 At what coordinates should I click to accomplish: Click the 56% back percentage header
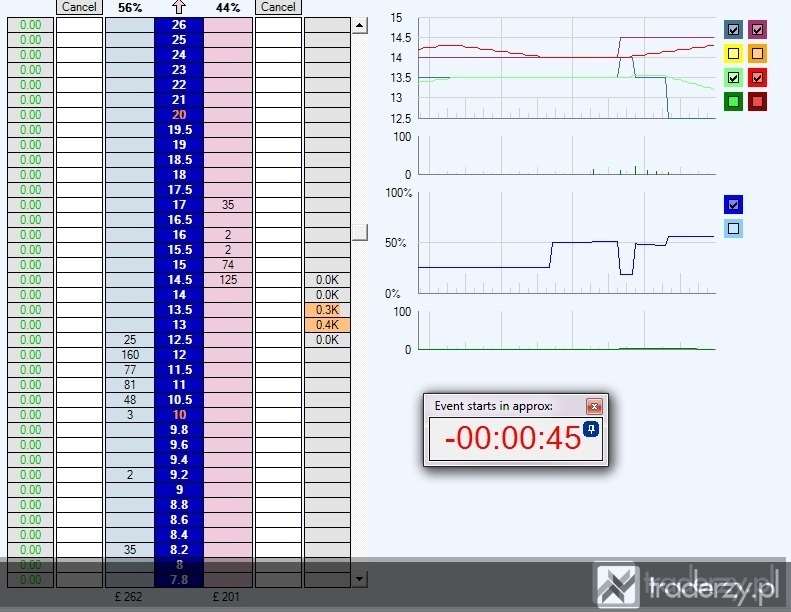click(130, 8)
